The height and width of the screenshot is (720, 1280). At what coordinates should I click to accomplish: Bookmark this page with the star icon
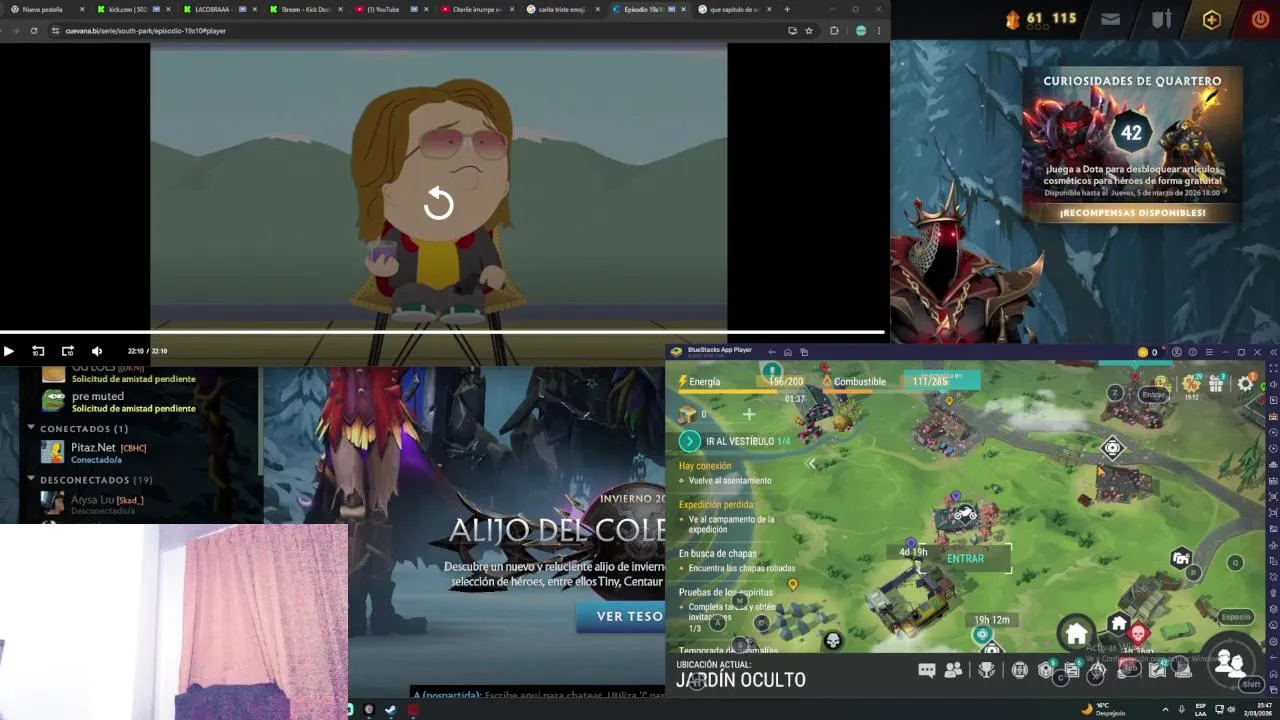pyautogui.click(x=809, y=31)
